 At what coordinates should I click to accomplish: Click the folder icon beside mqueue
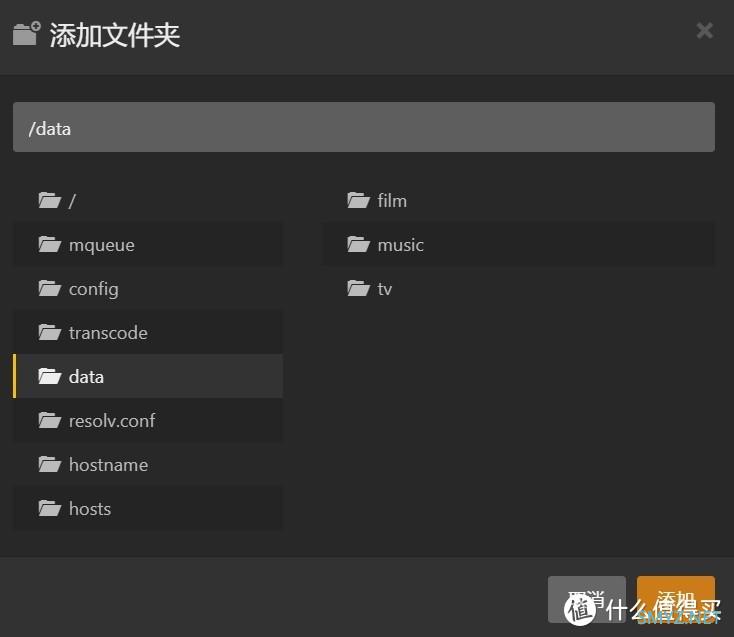pos(49,245)
